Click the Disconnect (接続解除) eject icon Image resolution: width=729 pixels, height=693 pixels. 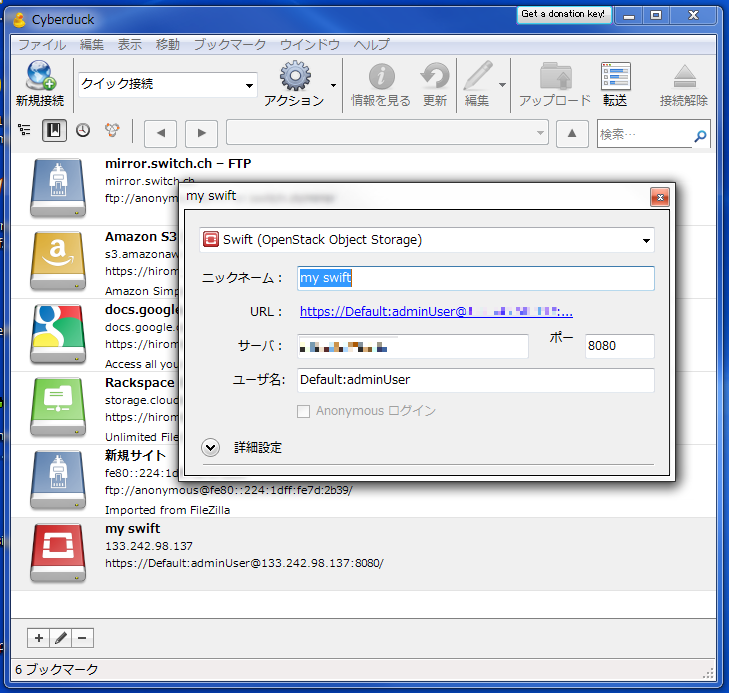[x=684, y=77]
